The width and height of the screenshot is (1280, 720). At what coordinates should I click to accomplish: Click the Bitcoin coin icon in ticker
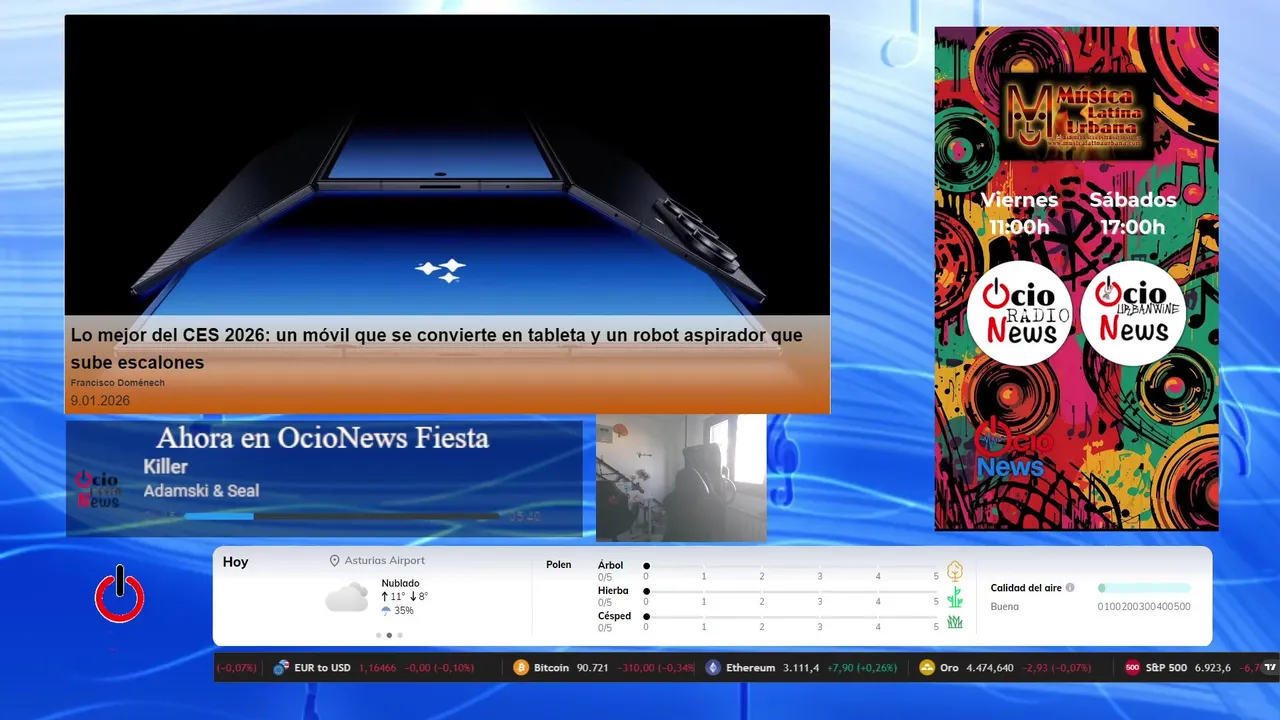coord(521,668)
